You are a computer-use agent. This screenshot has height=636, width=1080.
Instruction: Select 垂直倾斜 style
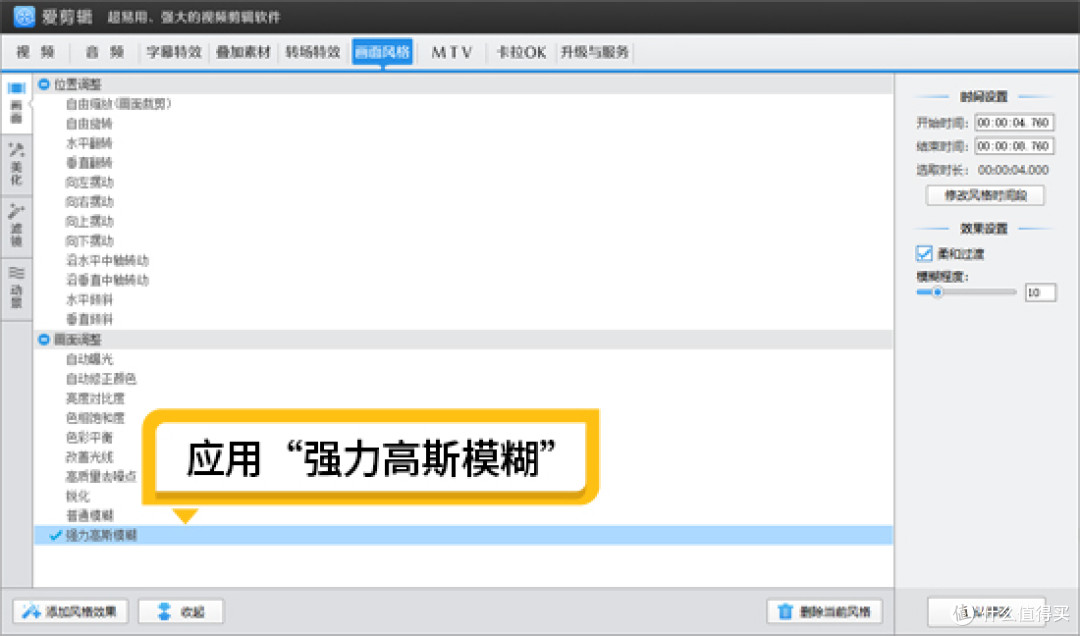(89, 319)
